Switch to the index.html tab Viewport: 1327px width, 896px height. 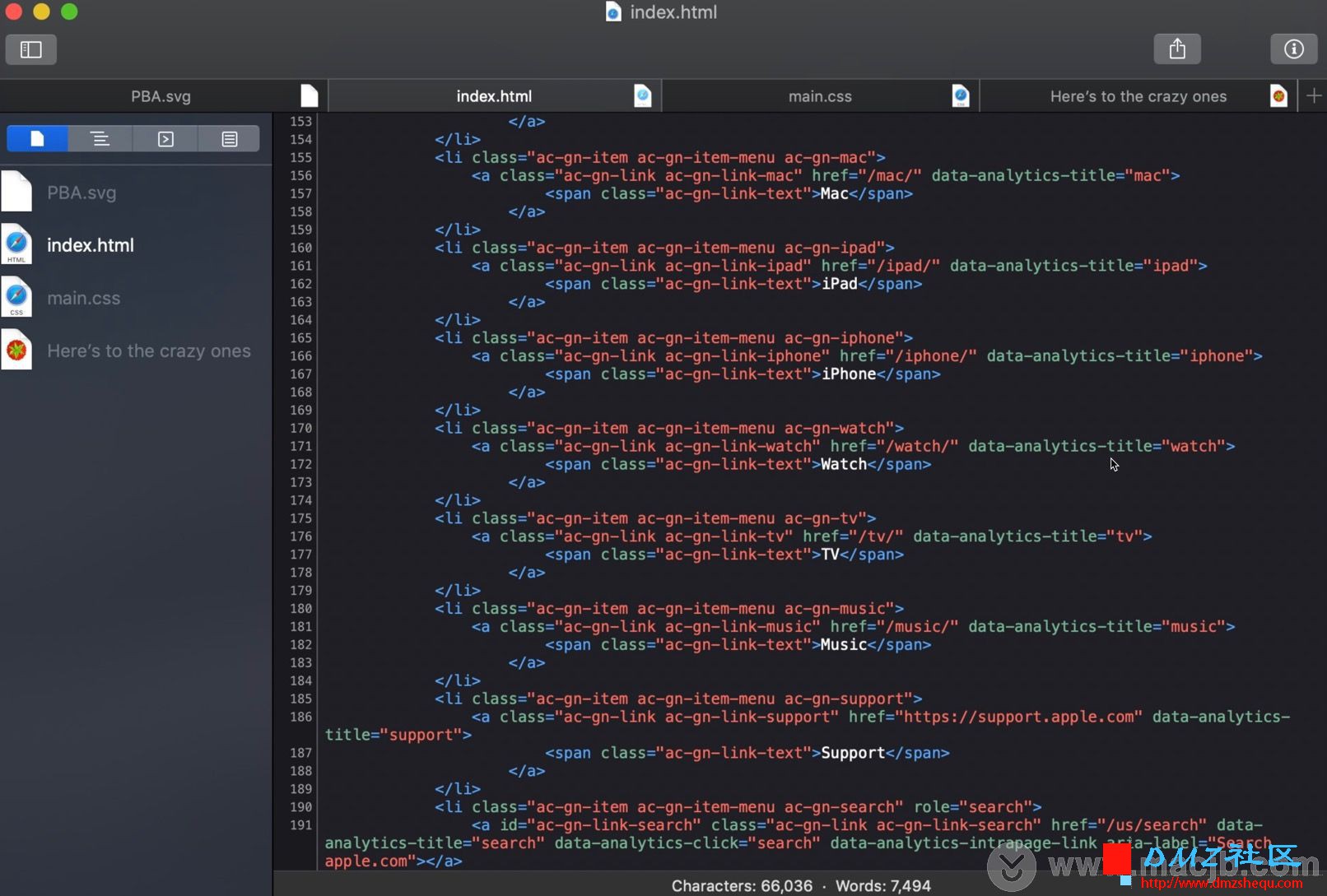tap(494, 96)
